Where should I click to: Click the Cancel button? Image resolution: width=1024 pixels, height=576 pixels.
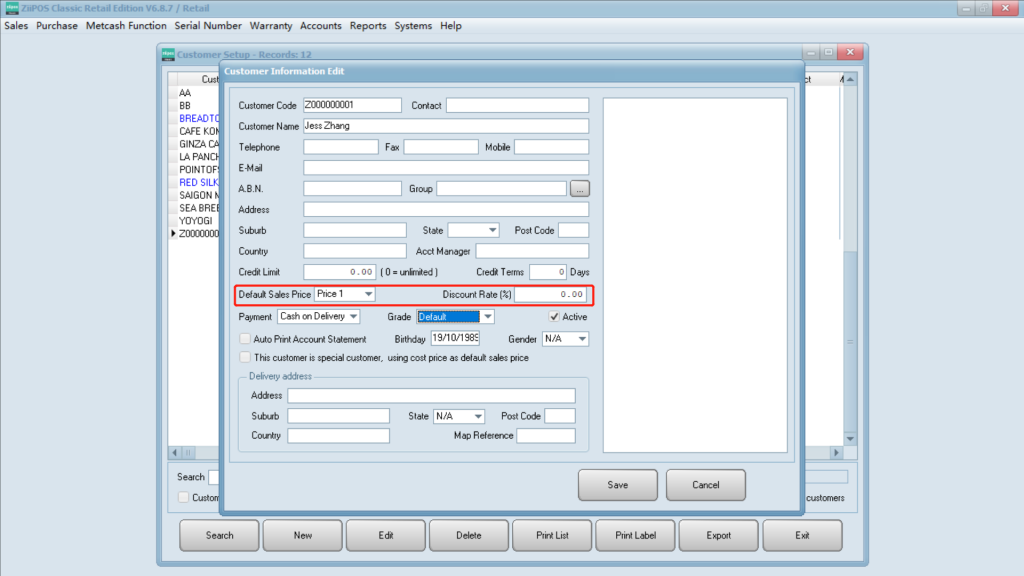point(705,485)
